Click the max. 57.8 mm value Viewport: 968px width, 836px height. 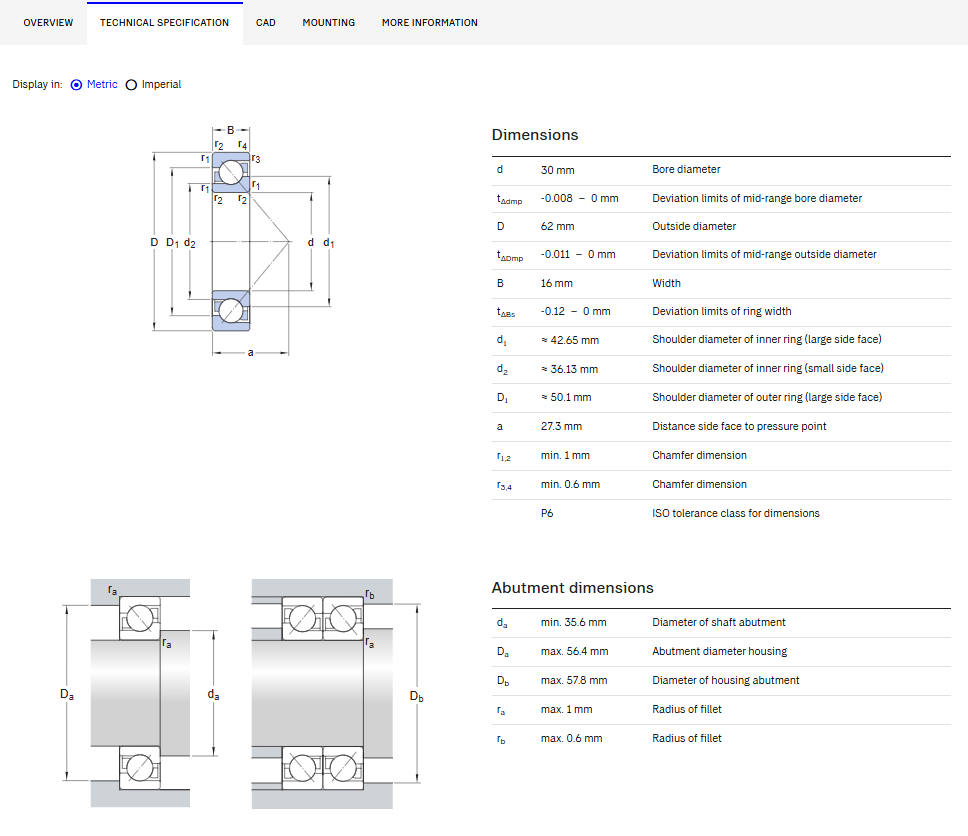(x=574, y=680)
